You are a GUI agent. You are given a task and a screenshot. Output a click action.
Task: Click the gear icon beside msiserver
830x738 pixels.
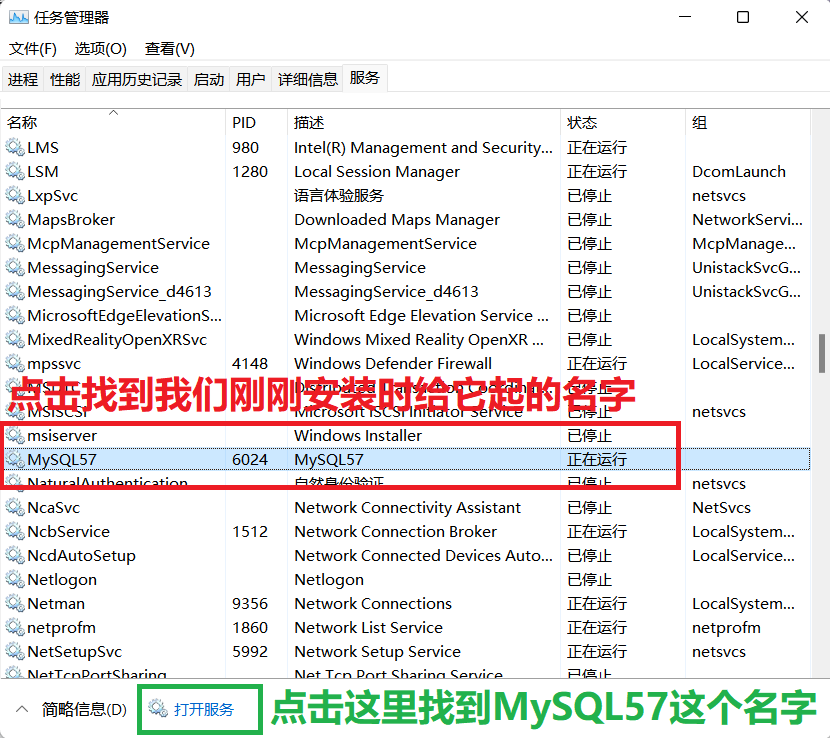pyautogui.click(x=15, y=435)
